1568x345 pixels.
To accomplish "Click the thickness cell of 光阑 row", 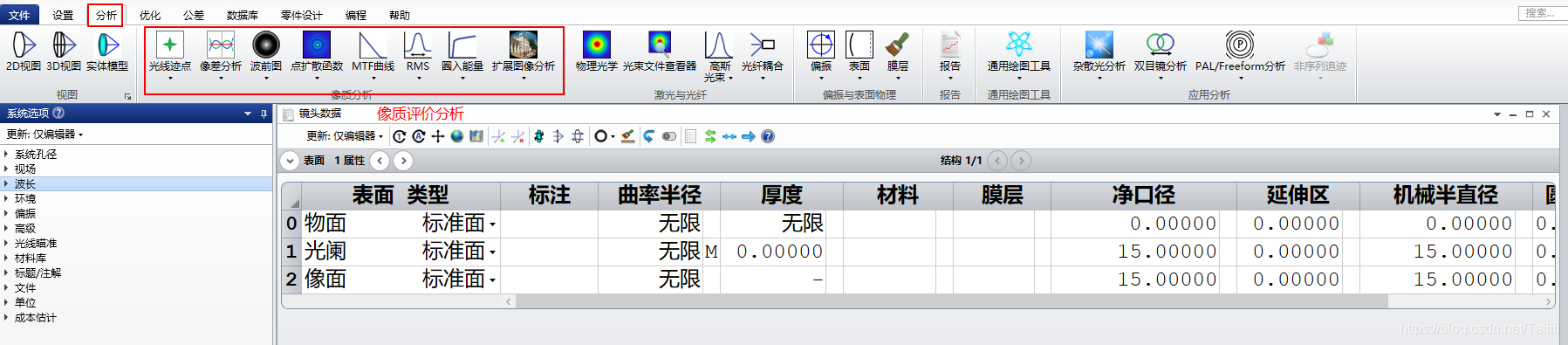I will point(781,252).
